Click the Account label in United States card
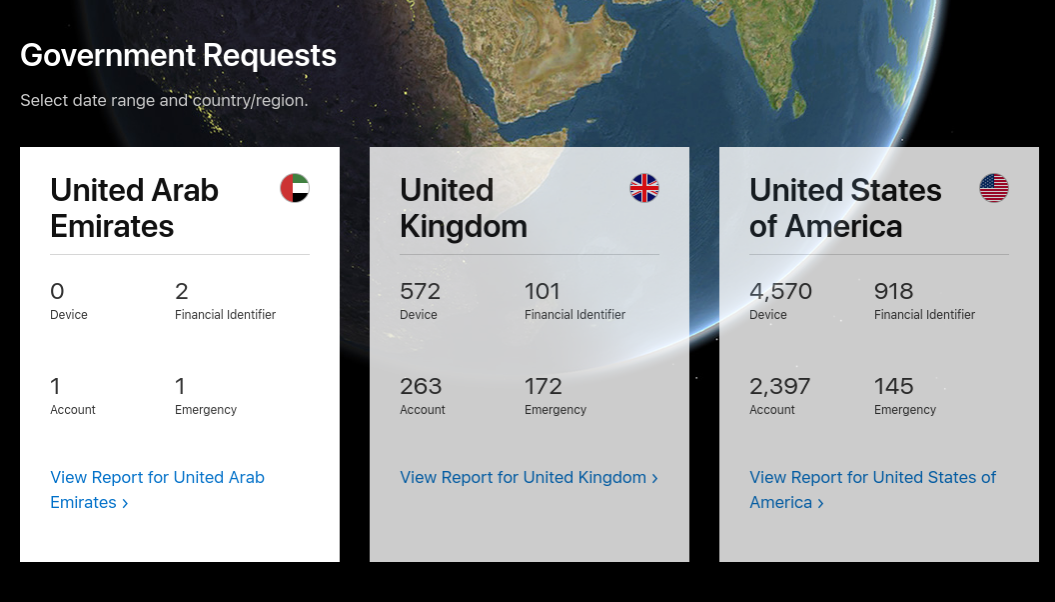Image resolution: width=1055 pixels, height=602 pixels. click(x=772, y=410)
